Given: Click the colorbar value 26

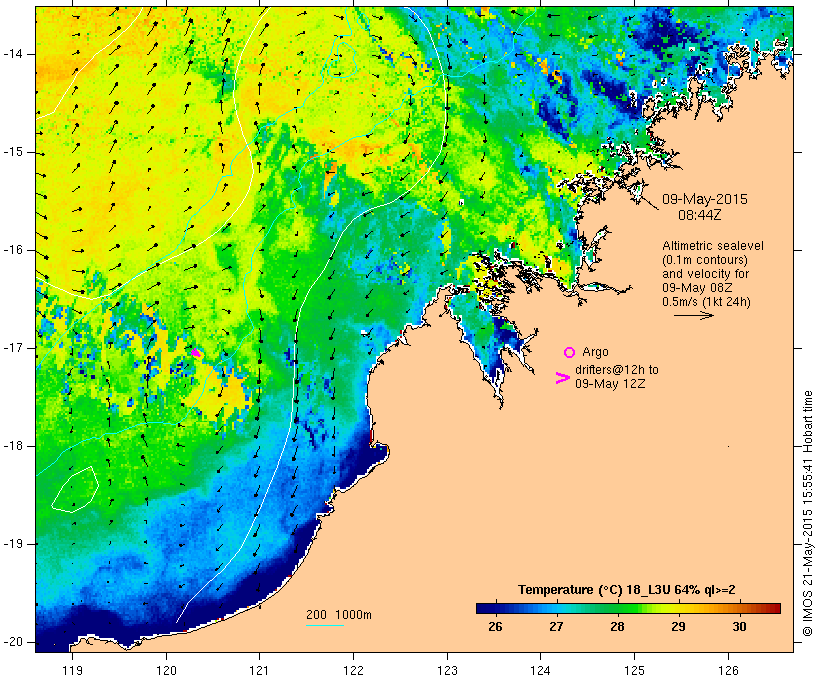Looking at the screenshot, I should click(495, 627).
